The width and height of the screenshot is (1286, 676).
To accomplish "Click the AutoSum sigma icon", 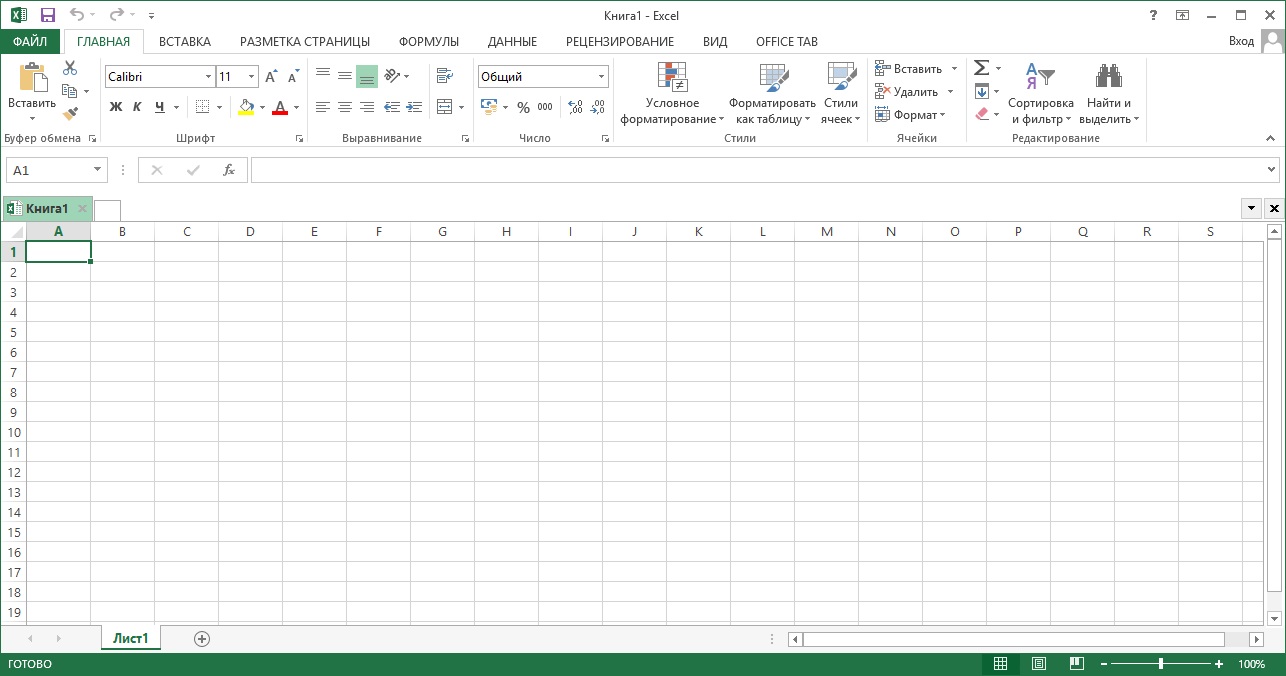I will click(981, 68).
